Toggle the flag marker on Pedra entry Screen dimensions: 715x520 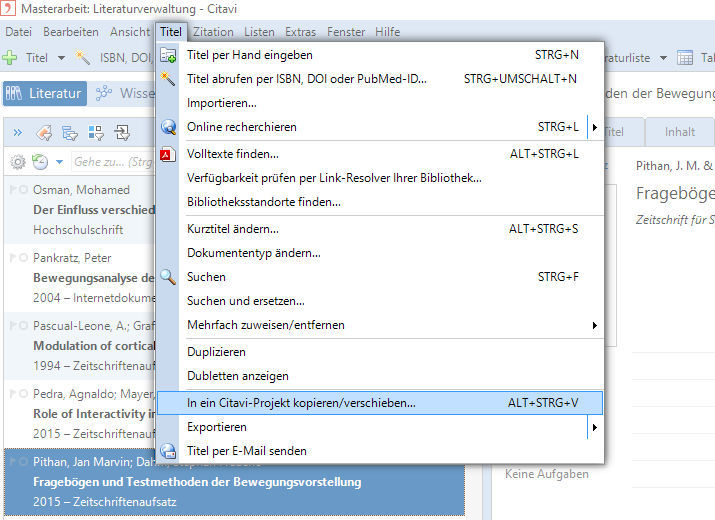tap(13, 393)
